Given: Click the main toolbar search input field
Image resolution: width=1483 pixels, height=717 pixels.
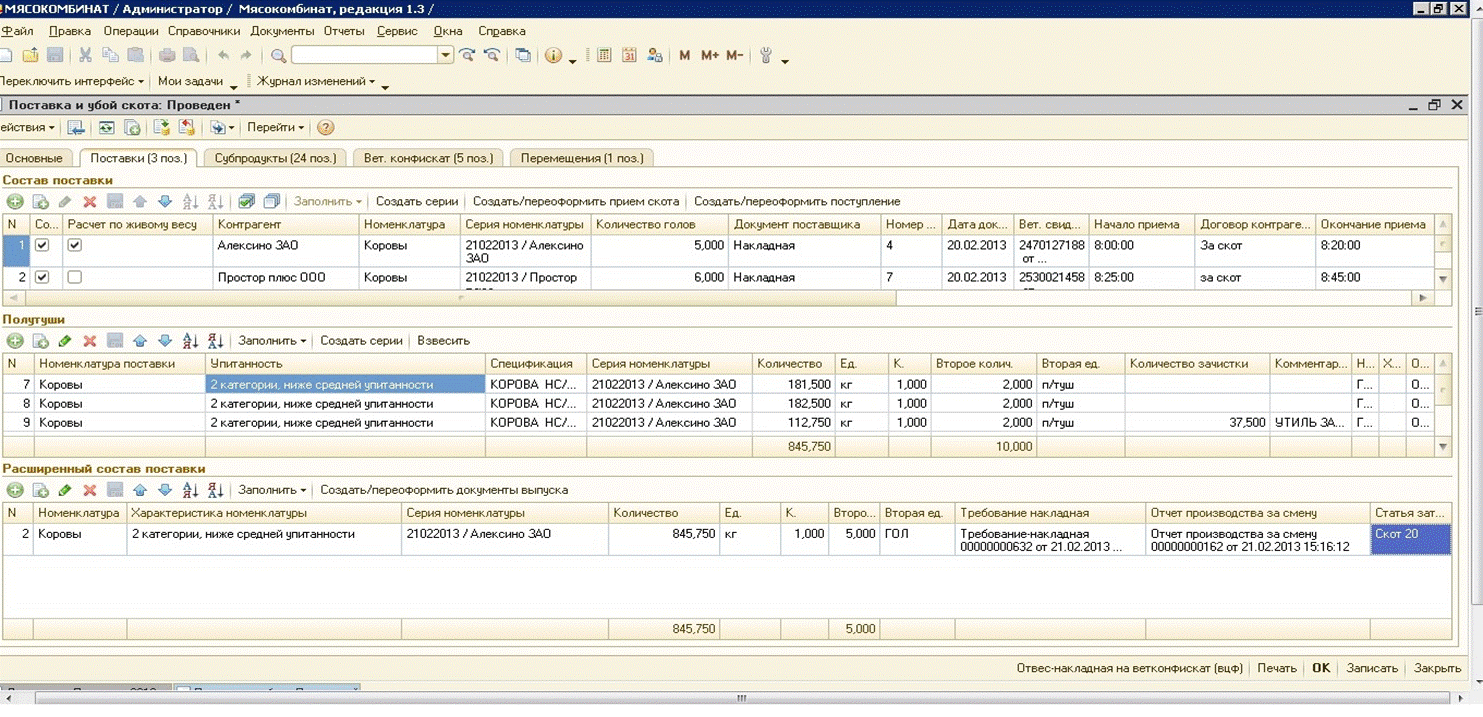Looking at the screenshot, I should coord(365,56).
